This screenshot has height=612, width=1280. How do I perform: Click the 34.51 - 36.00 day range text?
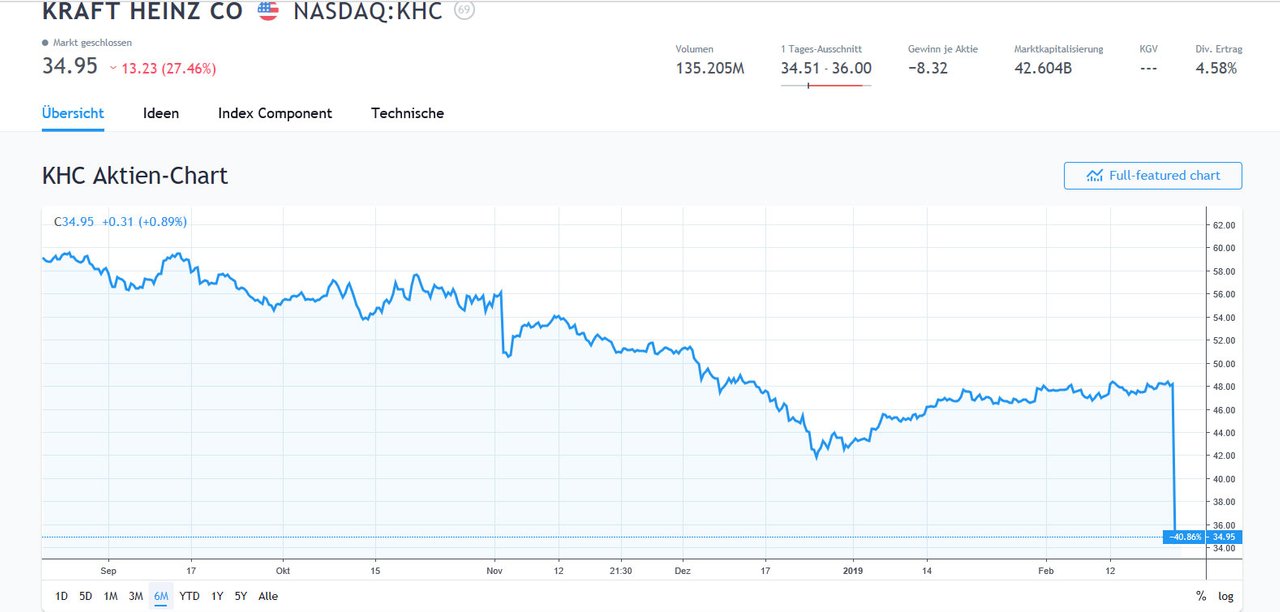(826, 68)
